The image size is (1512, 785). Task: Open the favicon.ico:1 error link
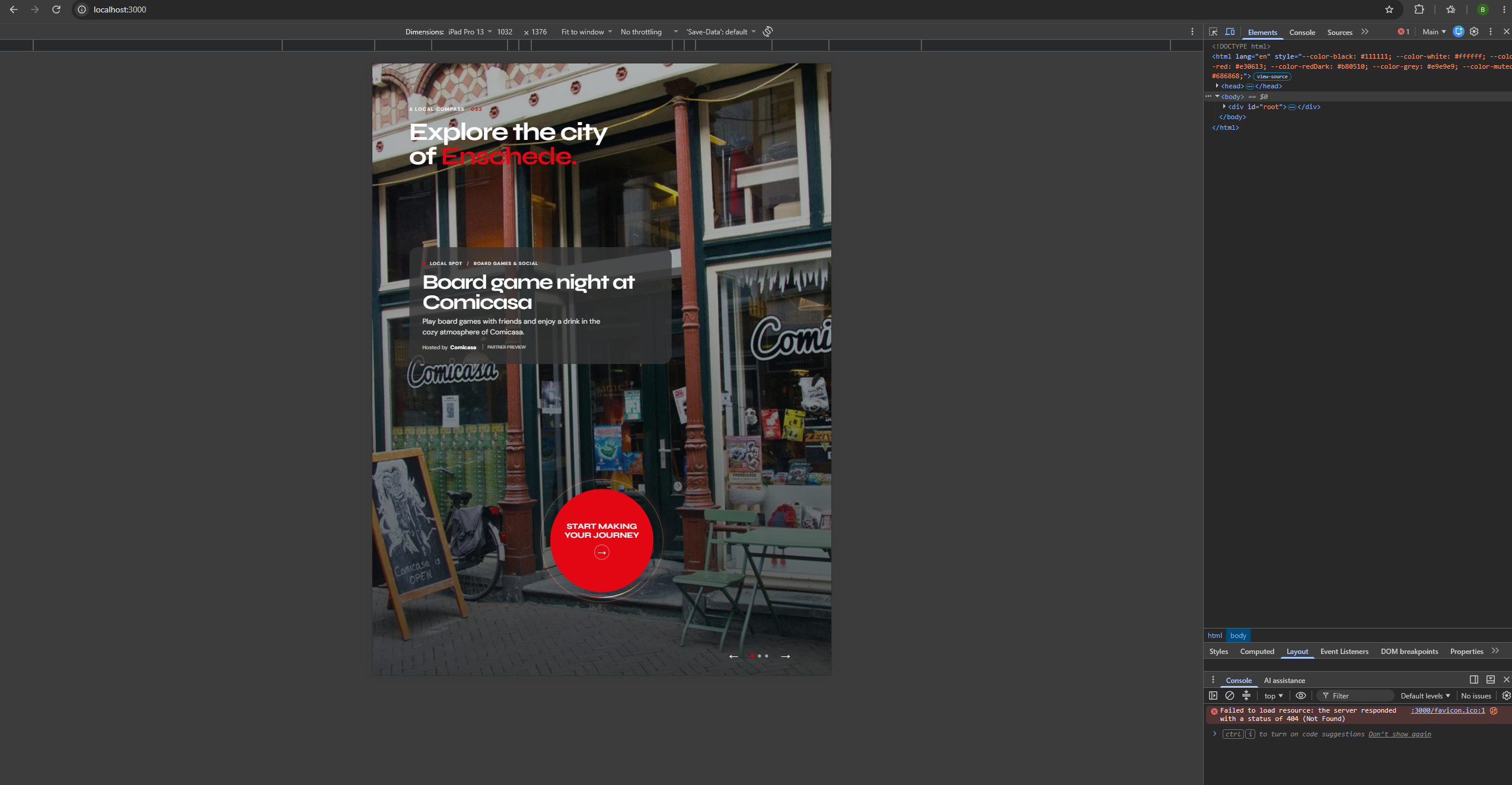coord(1448,710)
